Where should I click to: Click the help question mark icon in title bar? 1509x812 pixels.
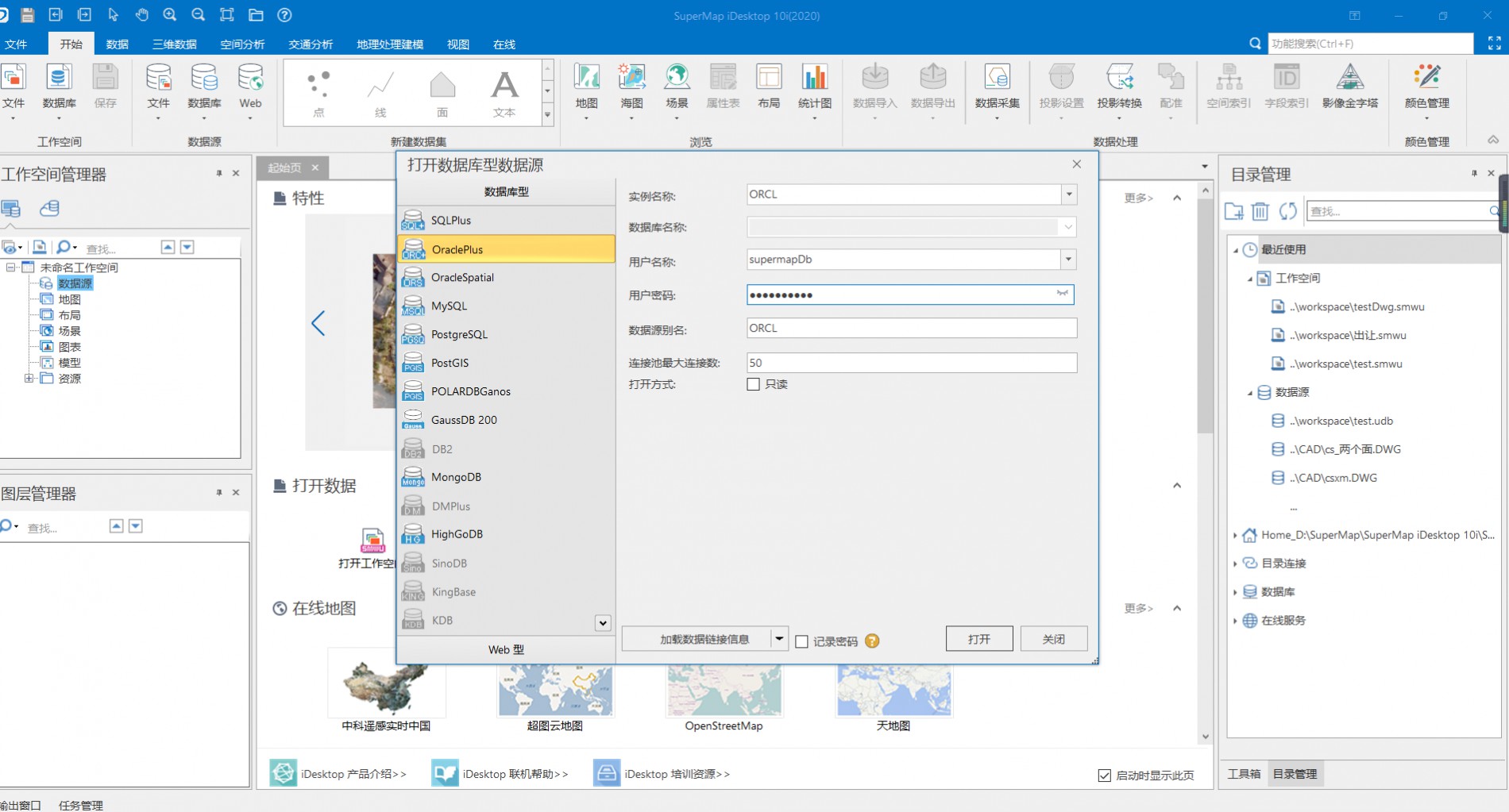(x=284, y=15)
